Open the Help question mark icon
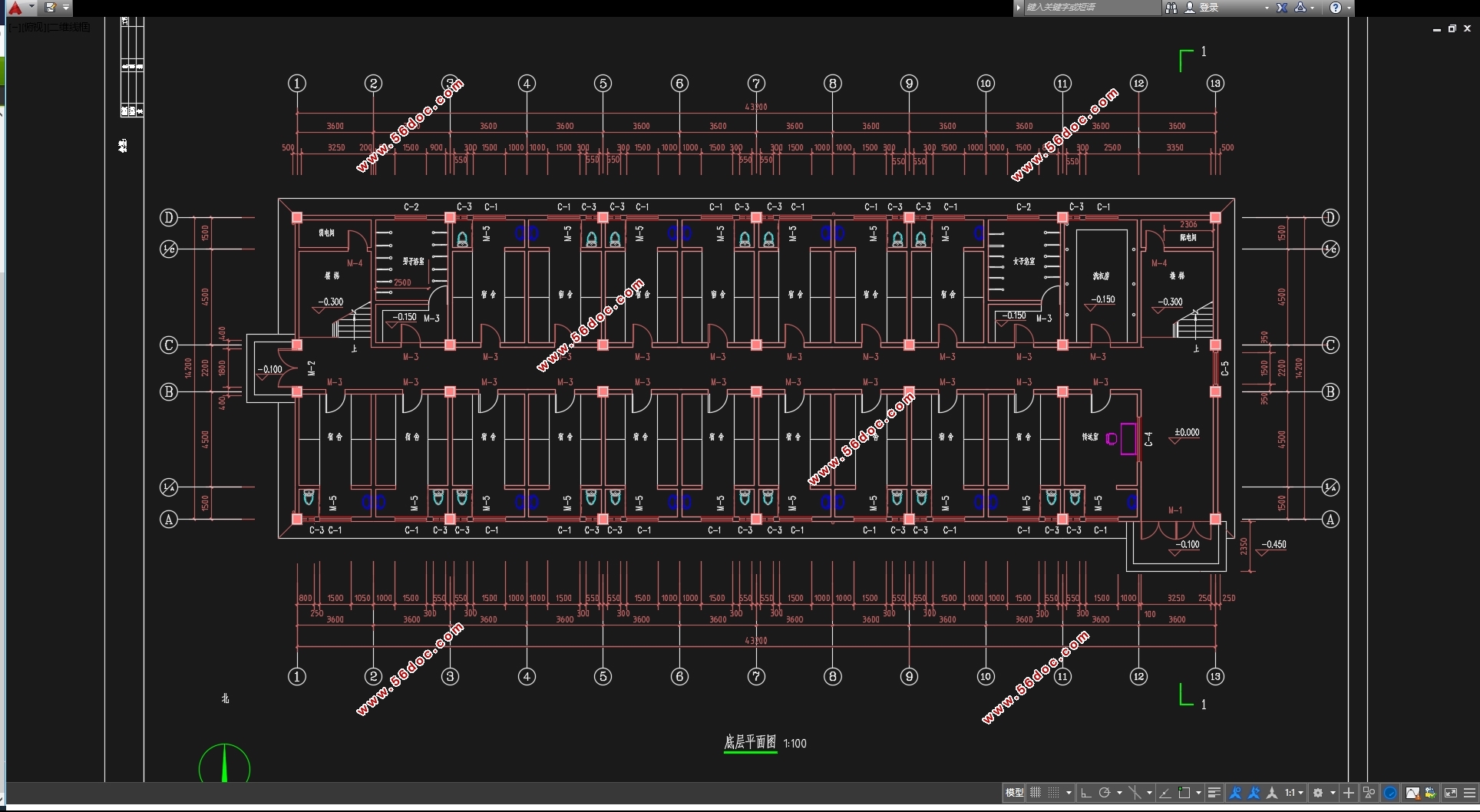Screen dimensions: 1480x812 pyautogui.click(x=1336, y=8)
